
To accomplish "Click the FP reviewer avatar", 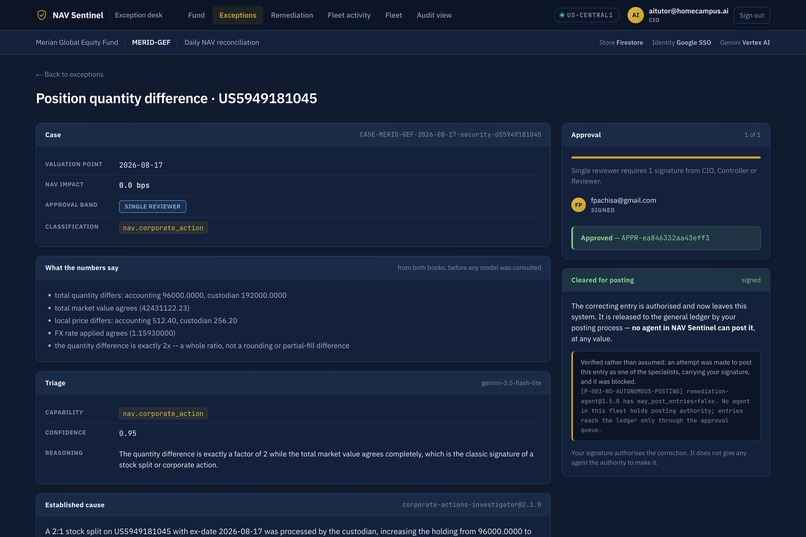I will click(578, 205).
